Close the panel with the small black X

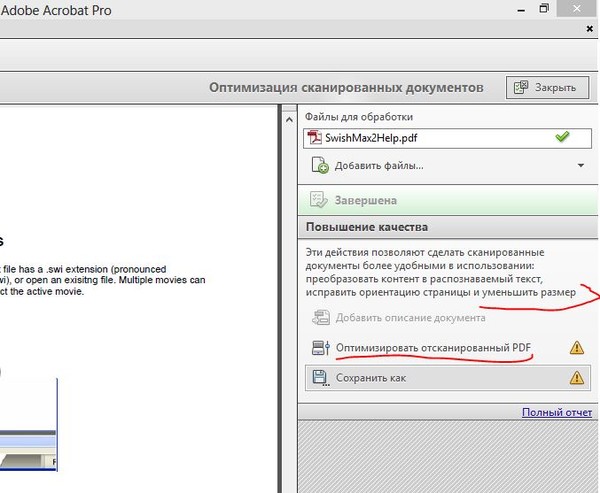coord(590,29)
